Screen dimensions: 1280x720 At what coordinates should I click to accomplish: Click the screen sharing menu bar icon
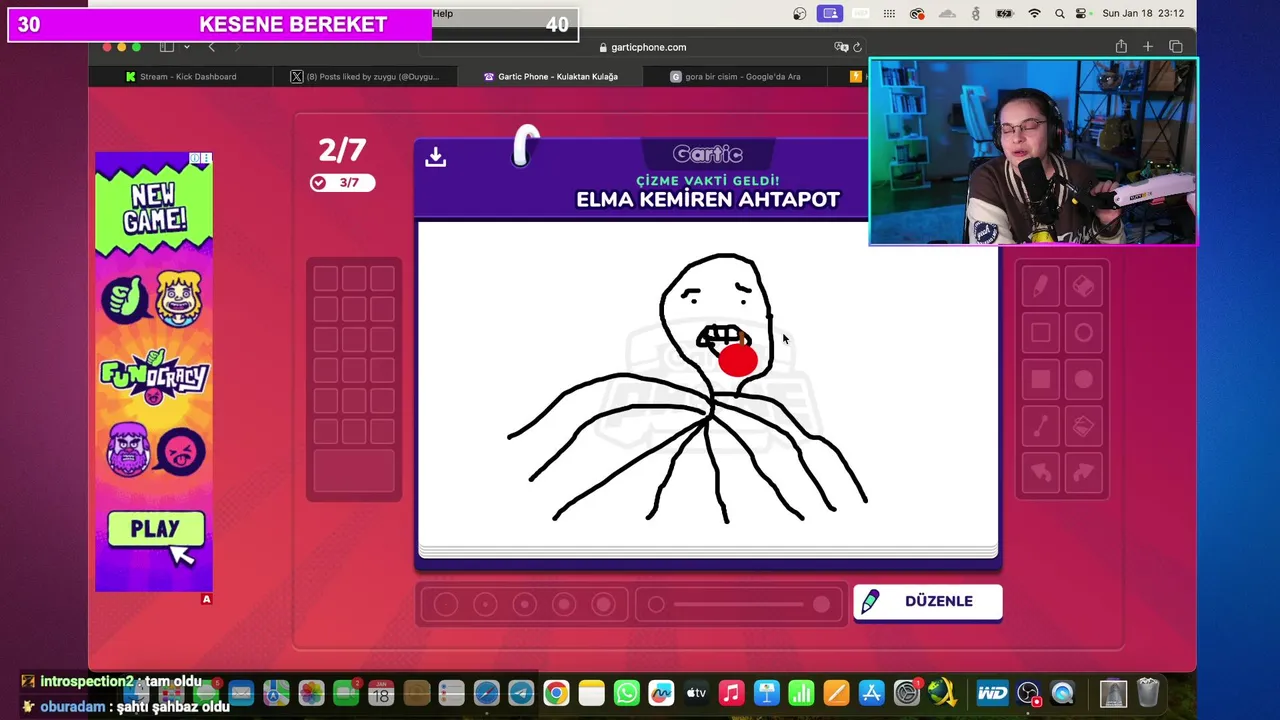click(829, 13)
